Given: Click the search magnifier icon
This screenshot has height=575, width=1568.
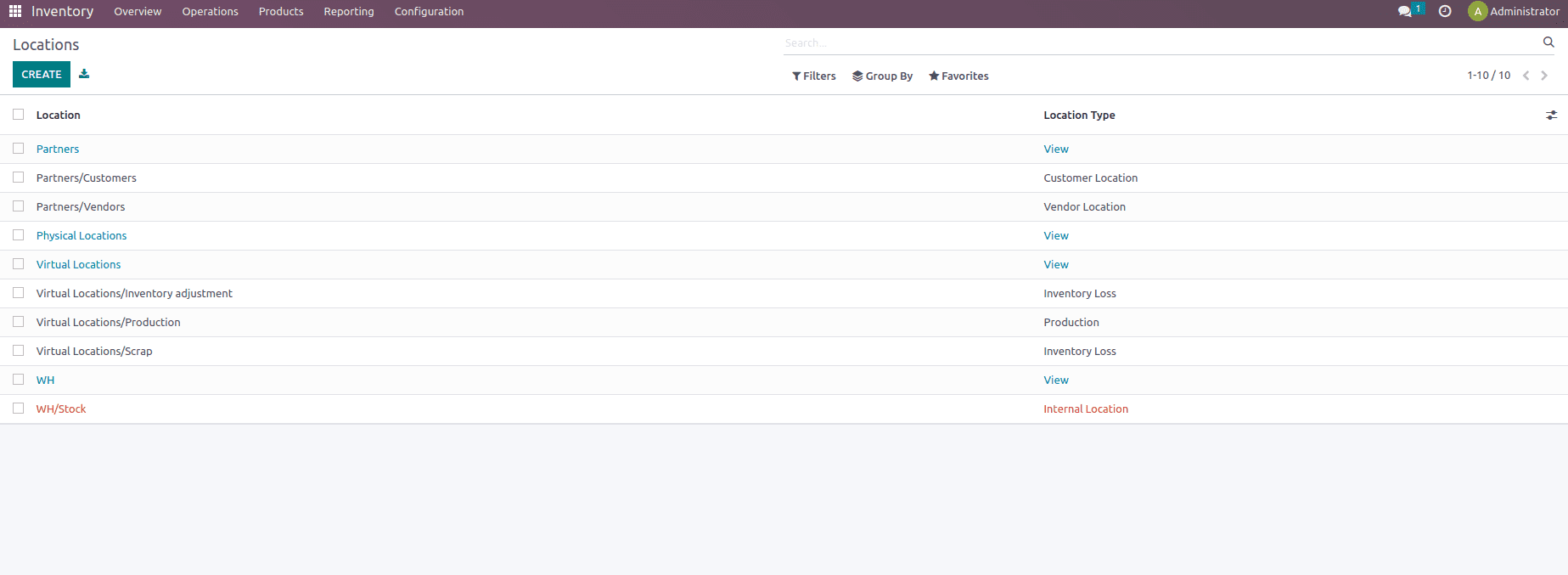Looking at the screenshot, I should [1548, 42].
